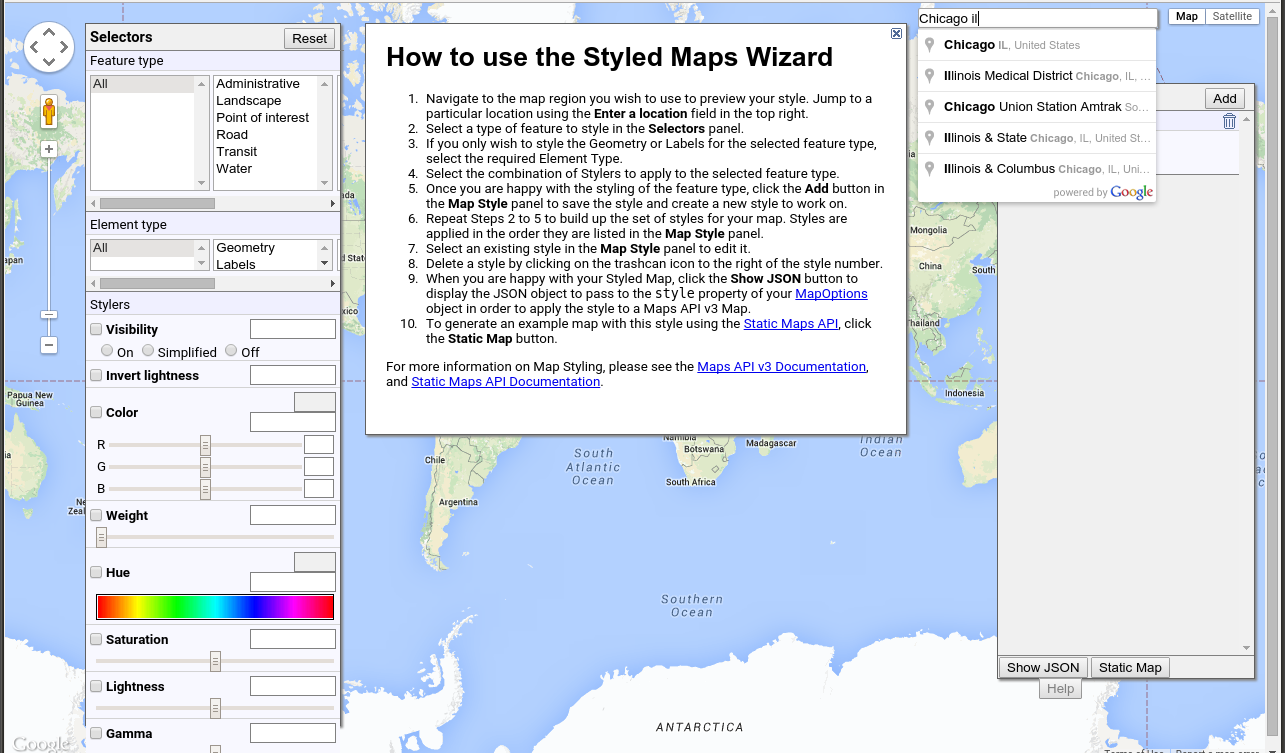Select the Off visibility radio button
The height and width of the screenshot is (753, 1285).
click(x=231, y=351)
